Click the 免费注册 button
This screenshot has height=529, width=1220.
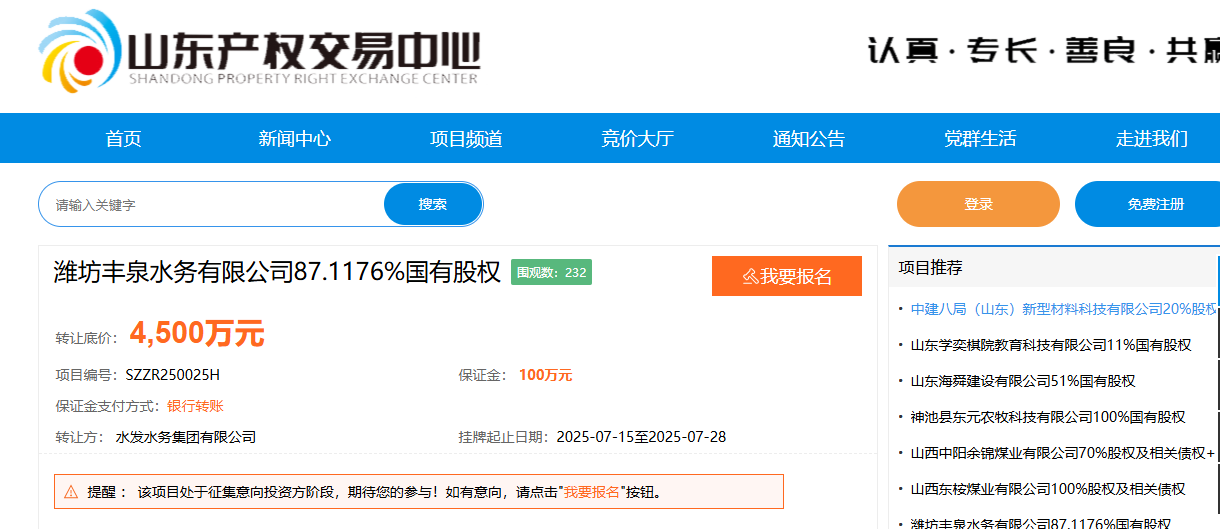pos(1150,204)
